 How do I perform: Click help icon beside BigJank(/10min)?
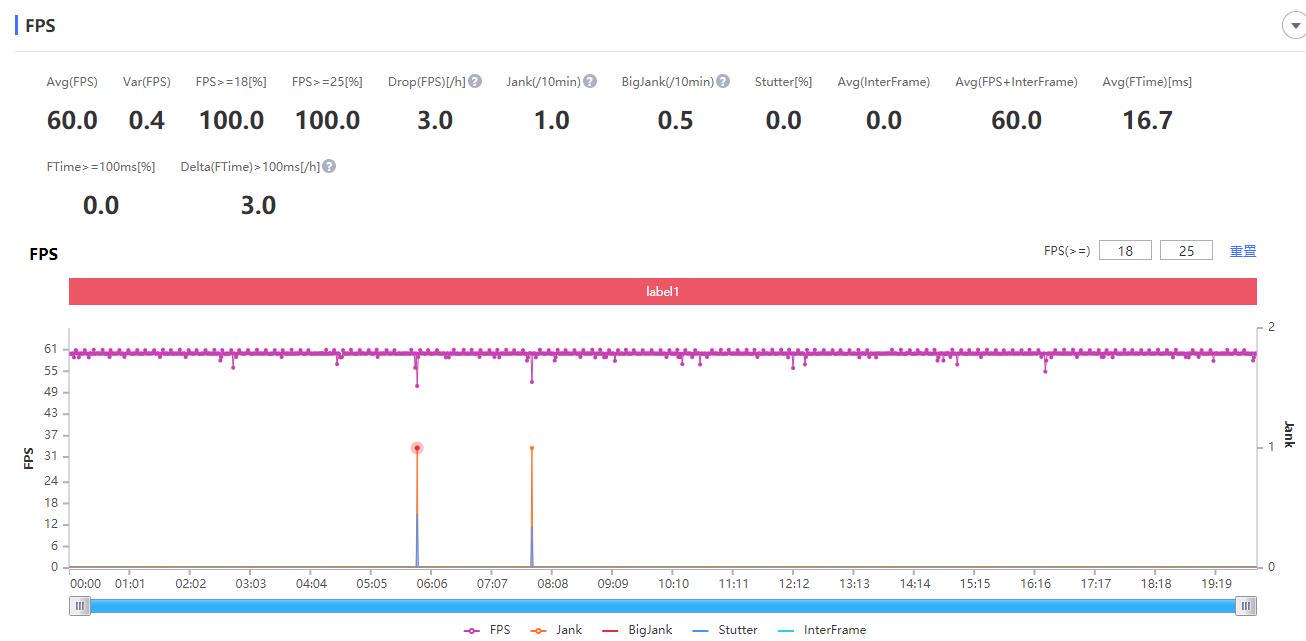point(723,82)
